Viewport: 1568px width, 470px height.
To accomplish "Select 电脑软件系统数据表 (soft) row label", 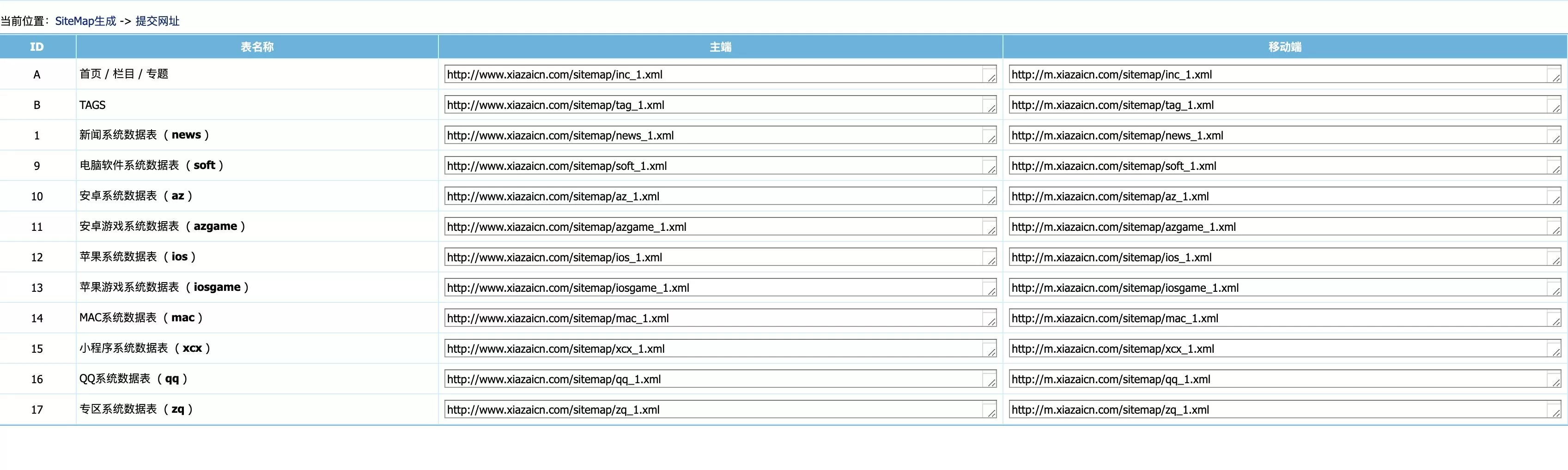I will point(152,165).
